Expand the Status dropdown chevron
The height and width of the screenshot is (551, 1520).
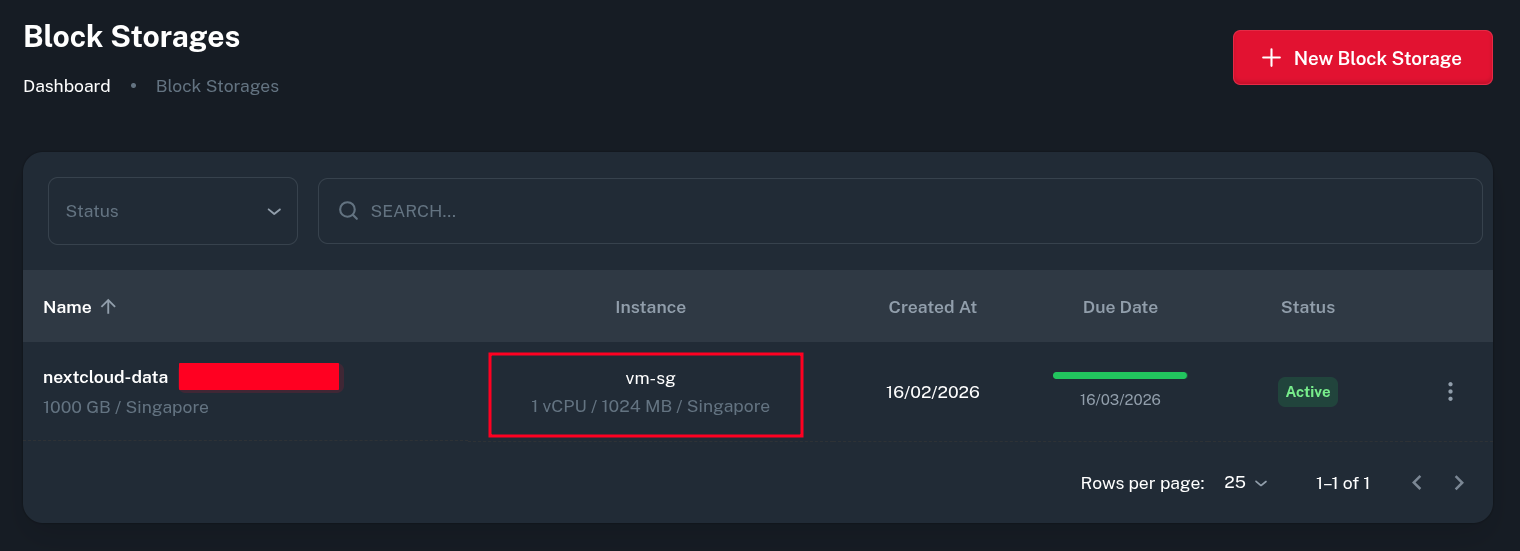click(x=274, y=211)
